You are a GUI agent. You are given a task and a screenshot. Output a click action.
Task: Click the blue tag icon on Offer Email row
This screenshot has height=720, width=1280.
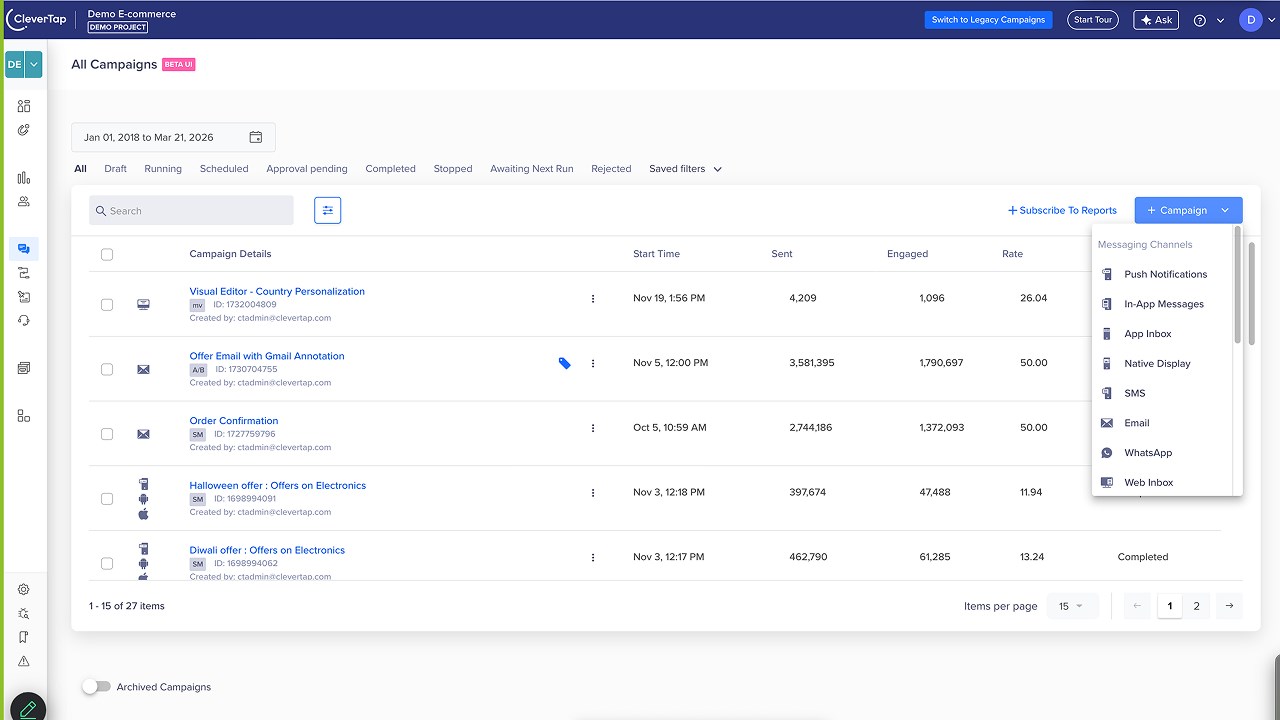pyautogui.click(x=565, y=363)
